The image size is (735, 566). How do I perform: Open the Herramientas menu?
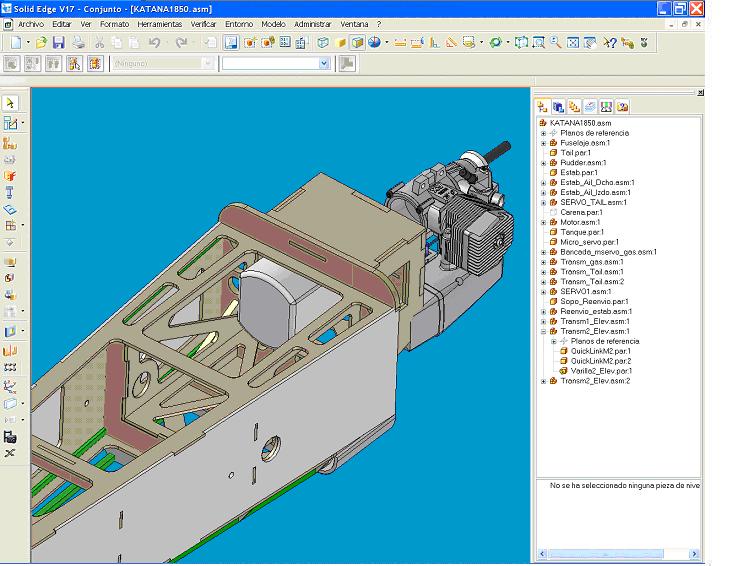coord(160,23)
